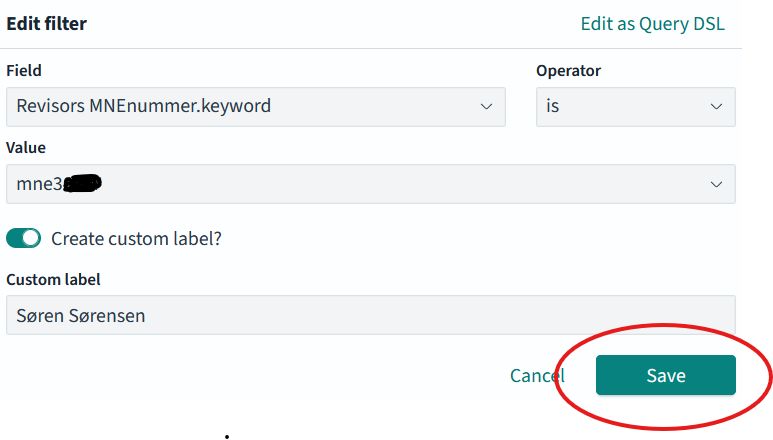Click the "Edit filter" heading
773x440 pixels.
point(47,24)
